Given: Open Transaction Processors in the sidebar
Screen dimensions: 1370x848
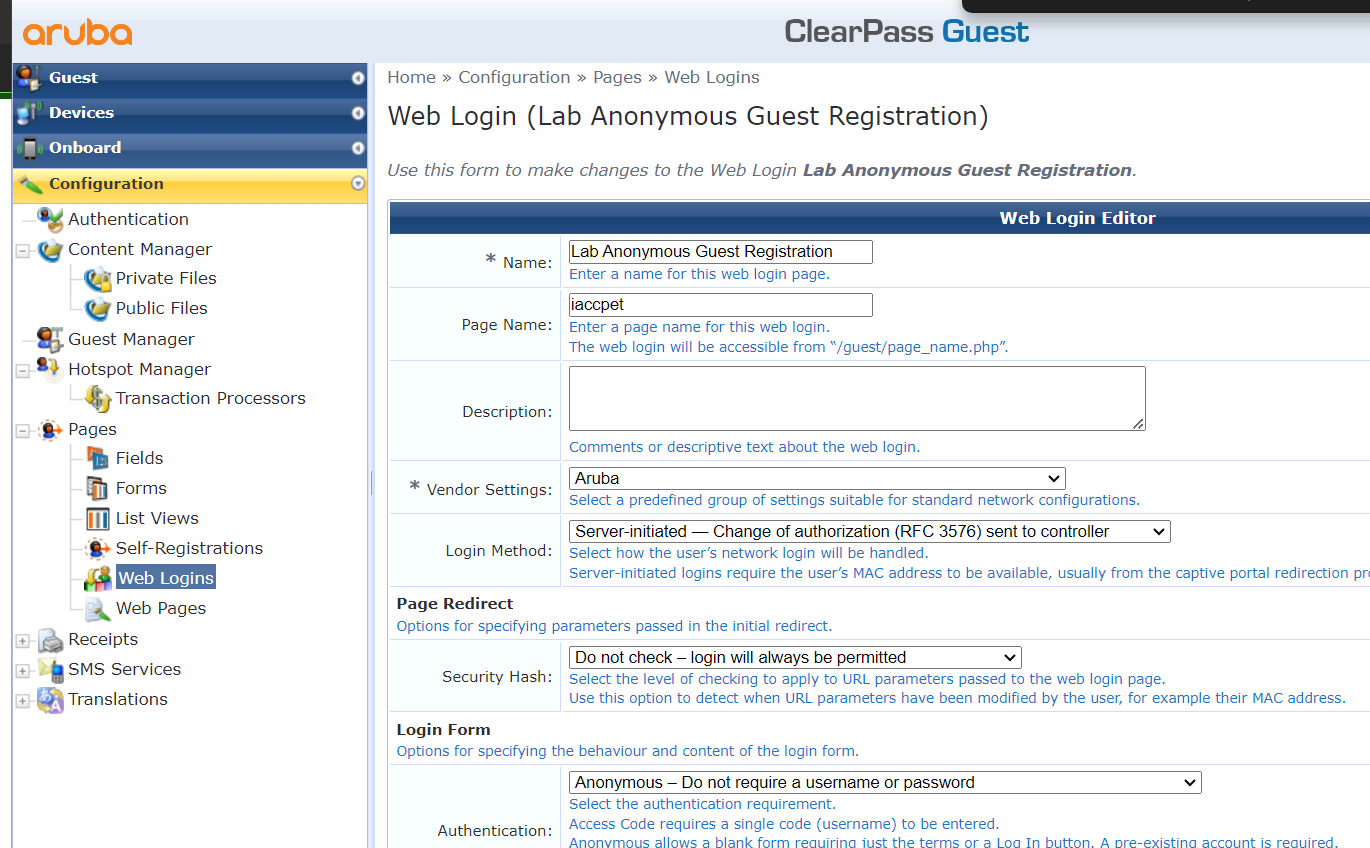Looking at the screenshot, I should (x=211, y=398).
